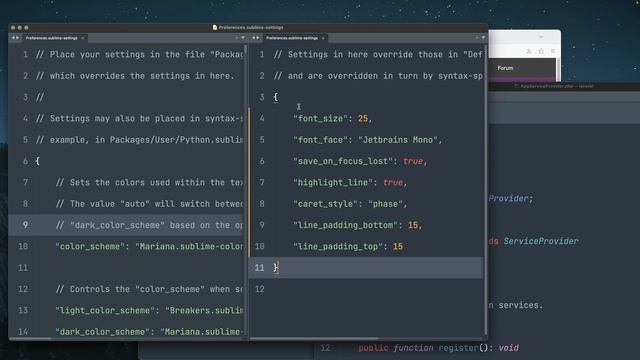Go to next tab in right pane
640x360 pixels.
coord(258,38)
